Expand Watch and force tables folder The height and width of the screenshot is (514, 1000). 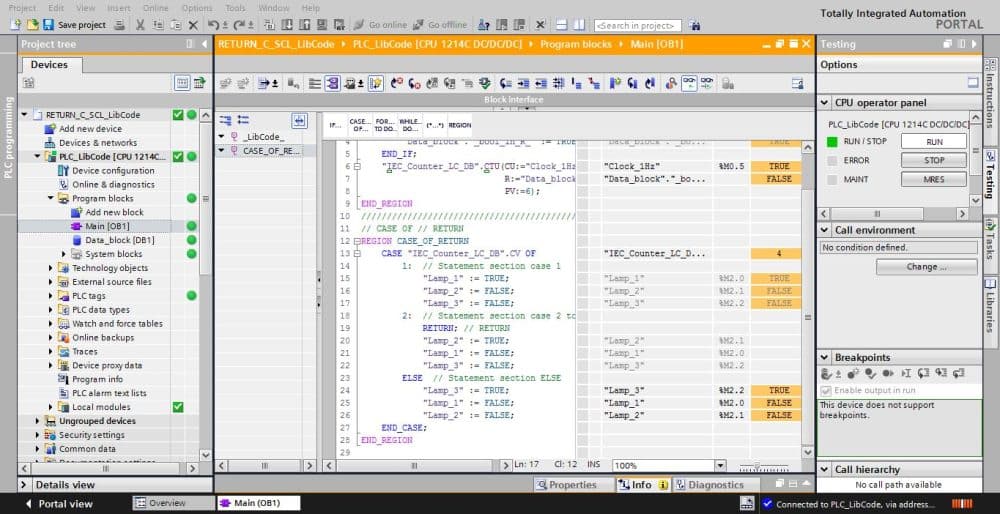[x=51, y=323]
